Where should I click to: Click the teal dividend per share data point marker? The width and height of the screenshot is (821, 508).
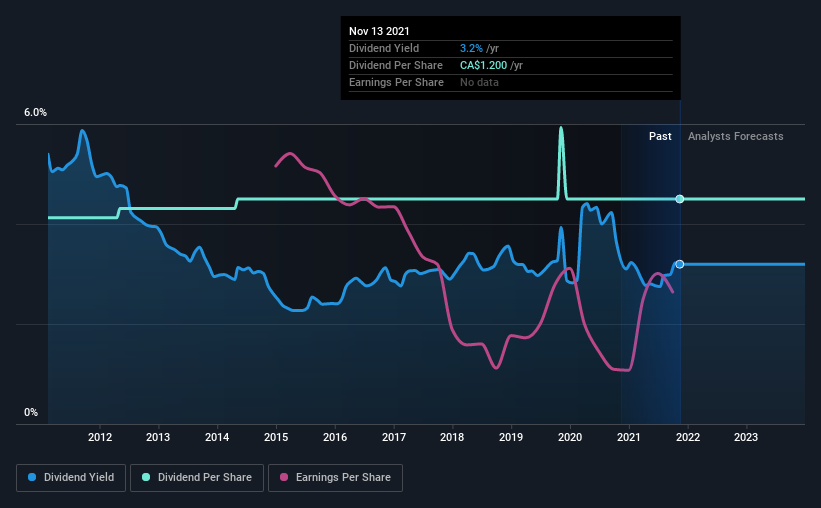point(680,199)
